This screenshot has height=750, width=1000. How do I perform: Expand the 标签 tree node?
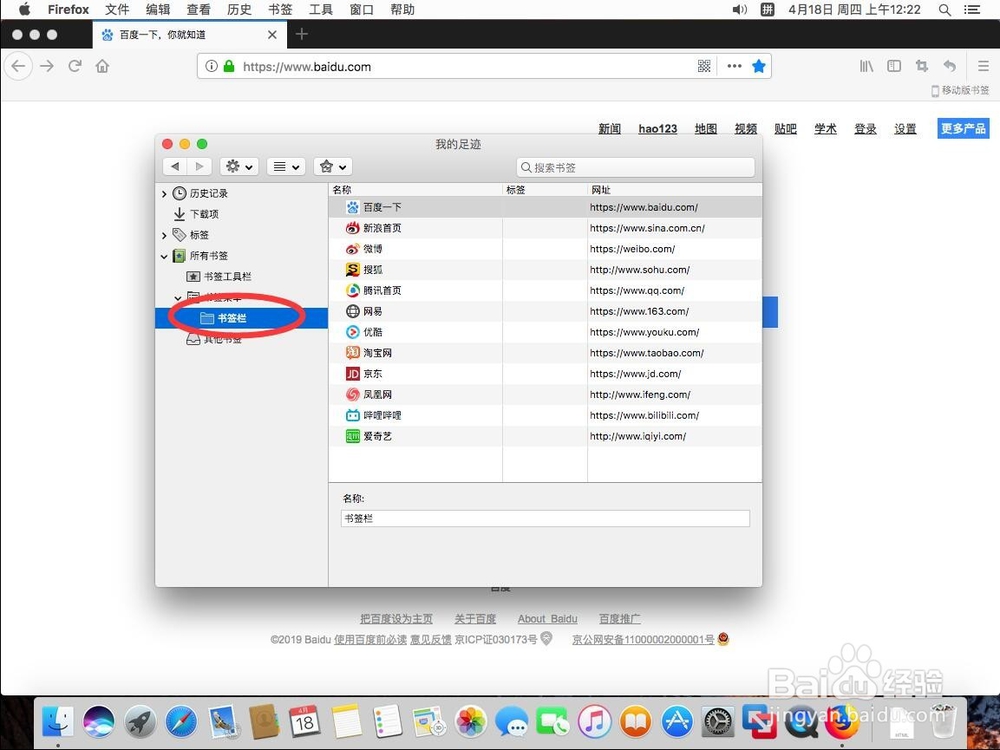(x=164, y=235)
